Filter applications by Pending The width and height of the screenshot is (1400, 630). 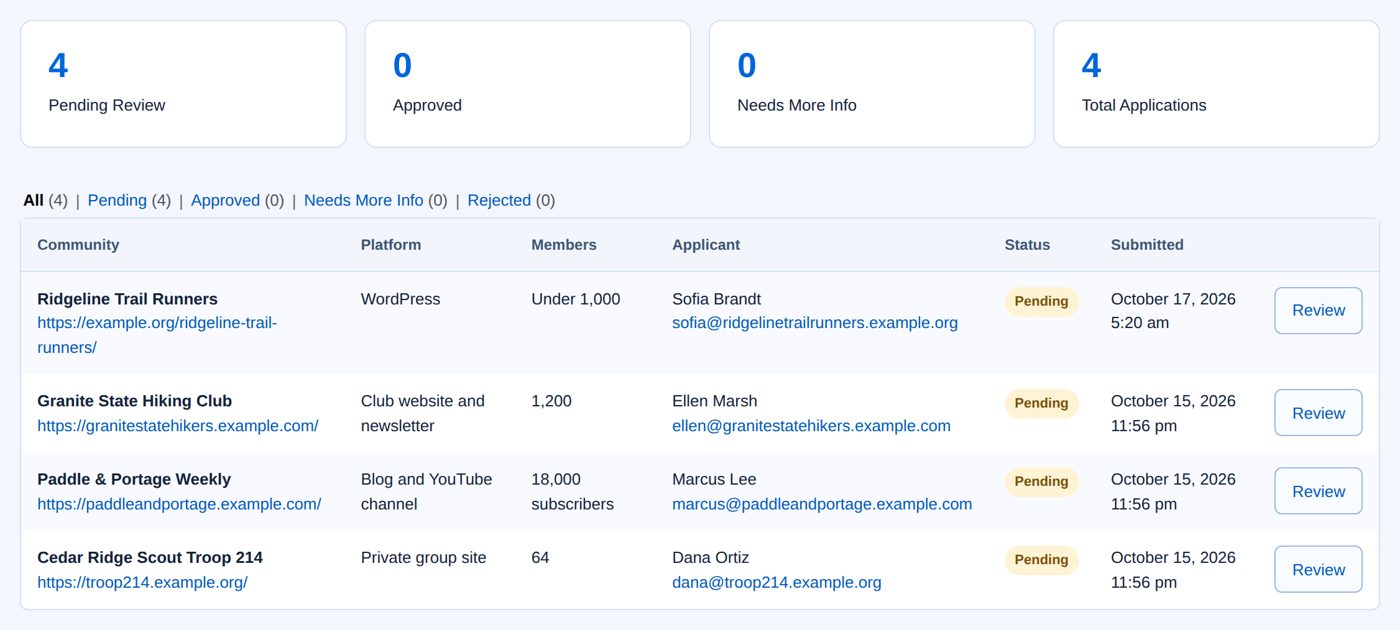coord(117,200)
